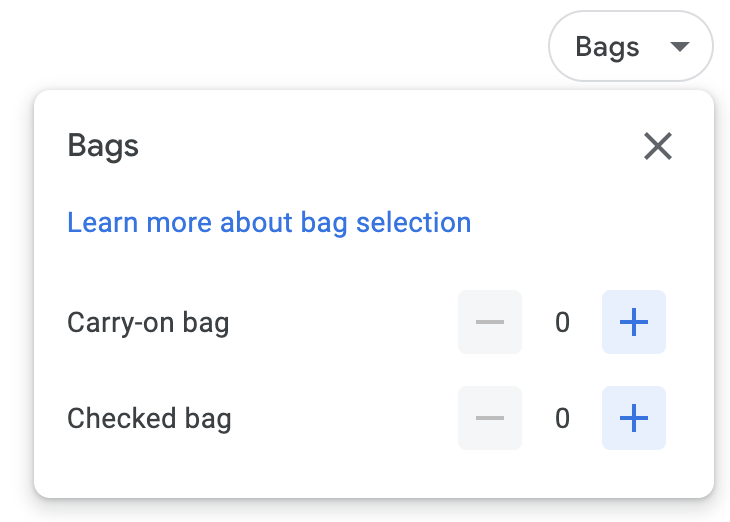Click the Bags panel heading
The height and width of the screenshot is (522, 730).
point(103,146)
